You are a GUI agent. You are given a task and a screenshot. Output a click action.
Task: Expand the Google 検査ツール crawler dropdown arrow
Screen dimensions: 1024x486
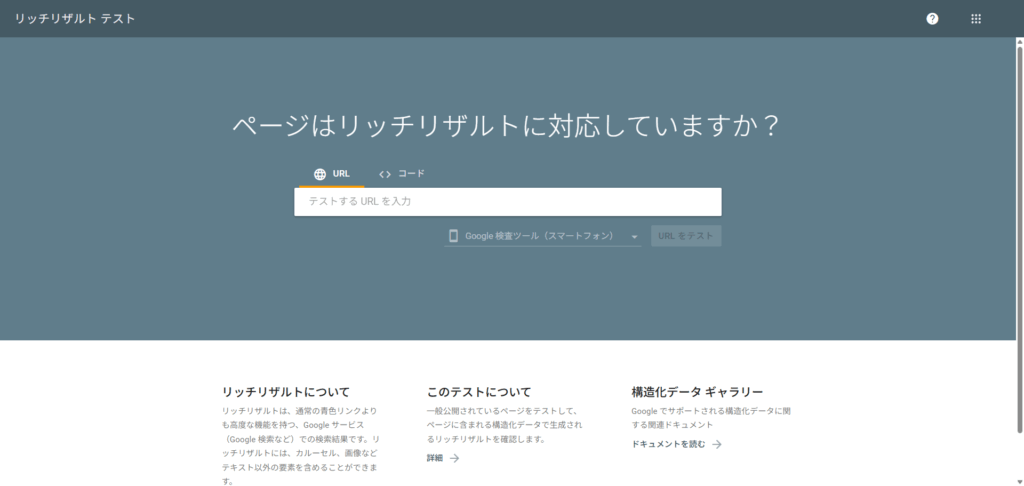[x=633, y=236]
